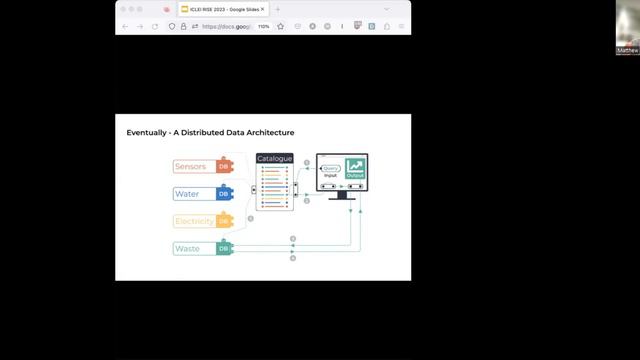Click the blue DB icon next to Water
Image resolution: width=640 pixels, height=360 pixels.
coord(224,193)
